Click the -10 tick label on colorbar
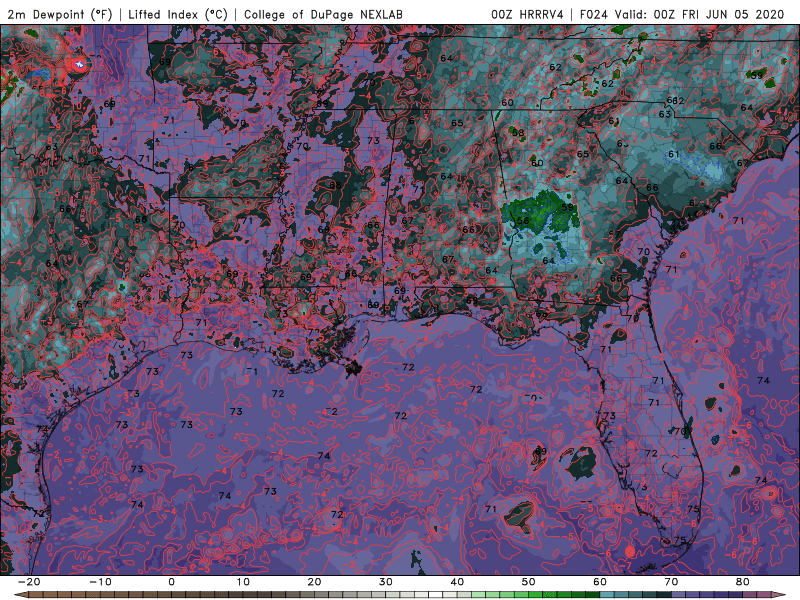 (x=100, y=582)
